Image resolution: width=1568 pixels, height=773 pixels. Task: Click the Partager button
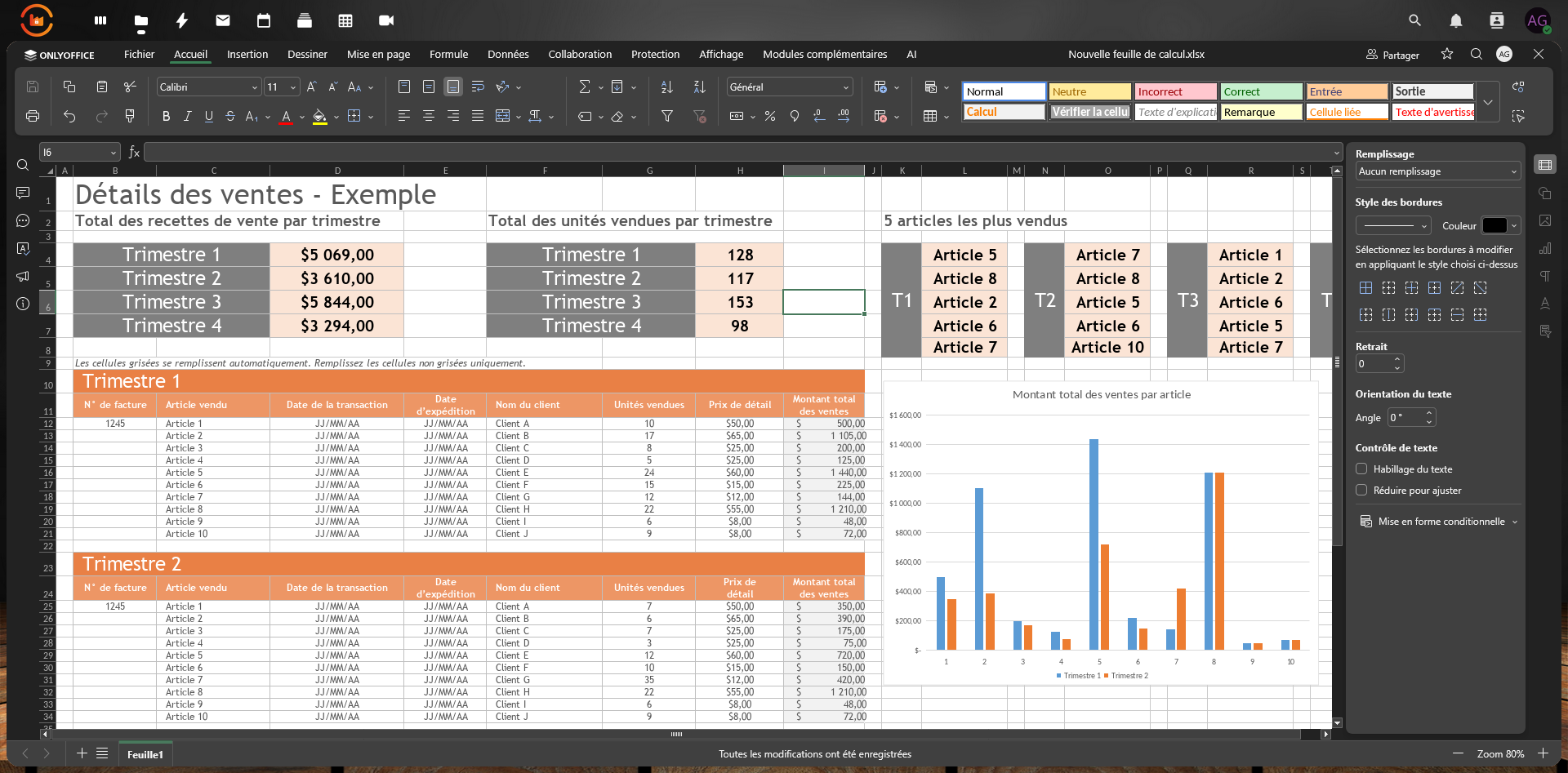pyautogui.click(x=1392, y=55)
